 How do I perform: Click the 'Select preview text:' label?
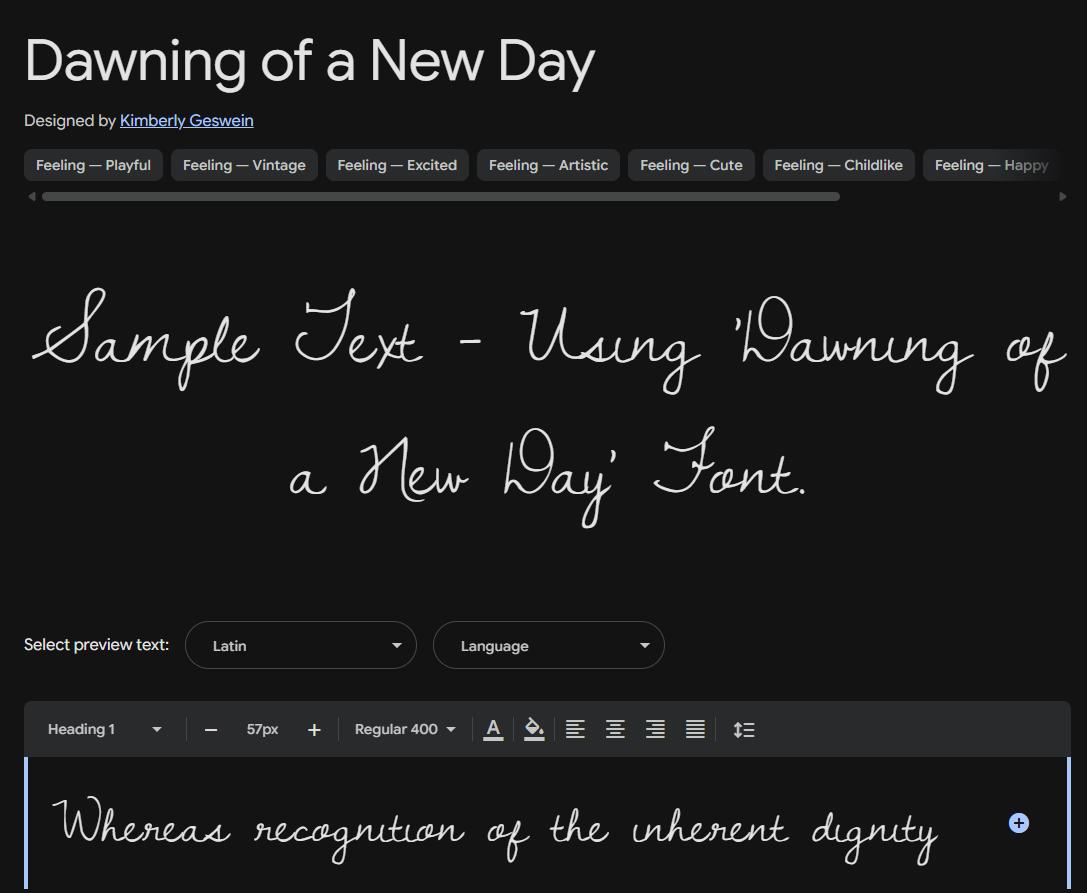[96, 645]
